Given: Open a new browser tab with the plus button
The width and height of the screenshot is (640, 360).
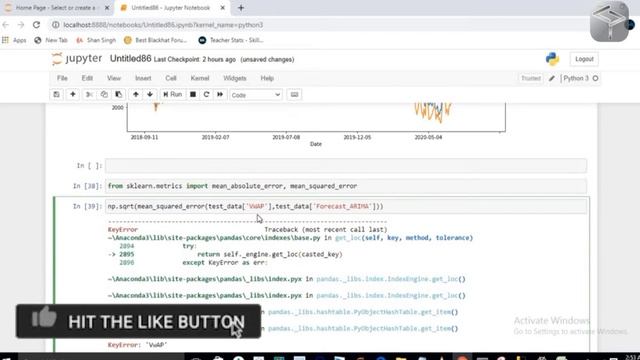Looking at the screenshot, I should pyautogui.click(x=241, y=8).
